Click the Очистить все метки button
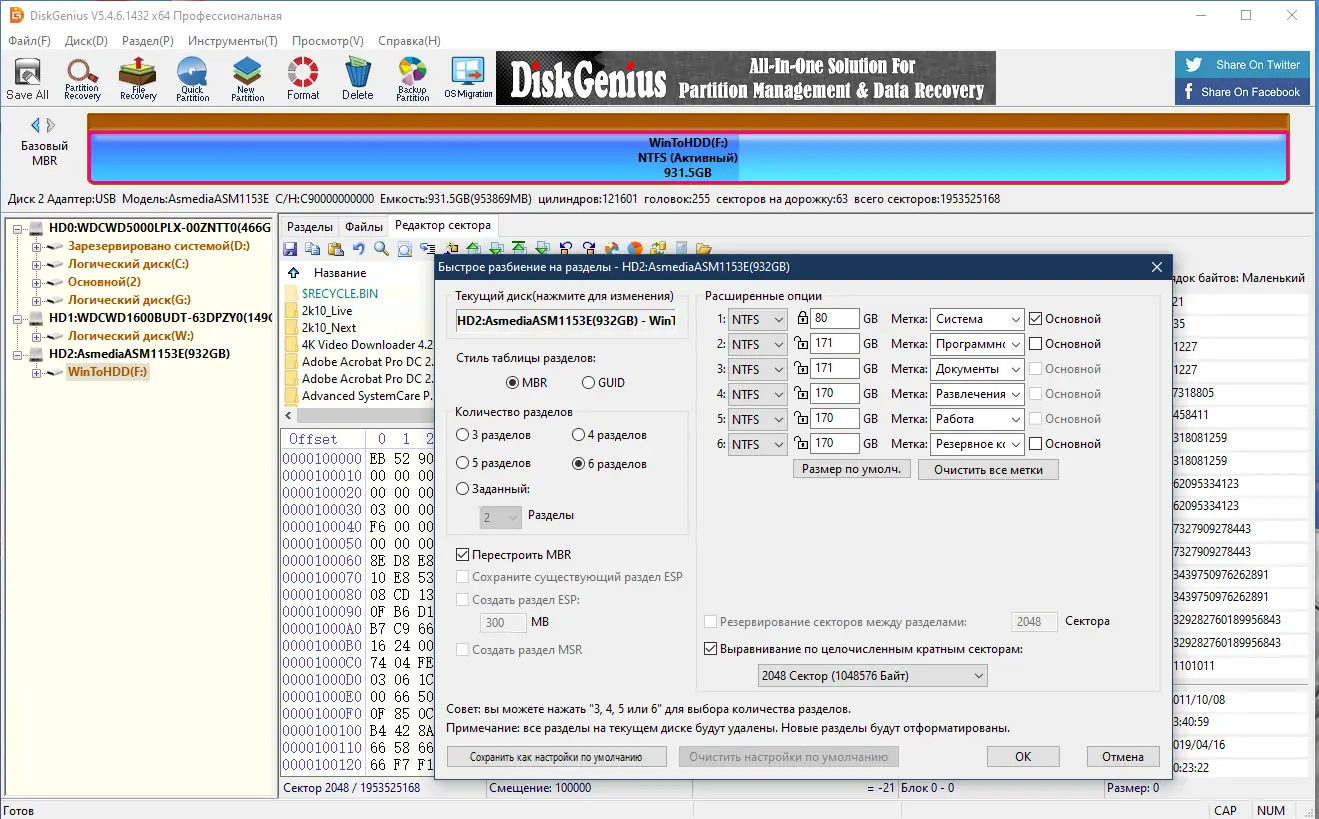 click(x=988, y=469)
